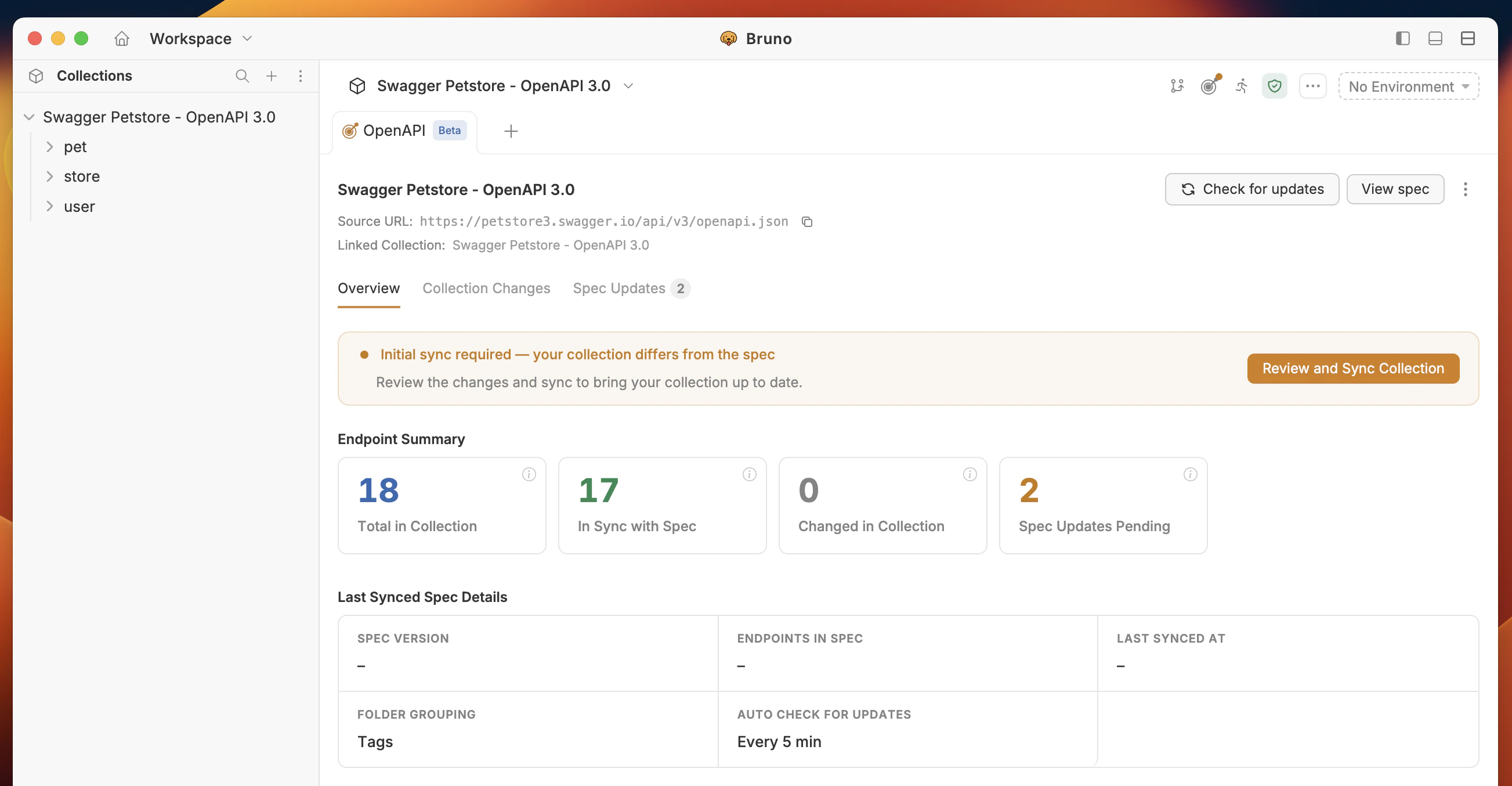Toggle the left sidebar layout icon
This screenshot has width=1512, height=786.
[1402, 39]
